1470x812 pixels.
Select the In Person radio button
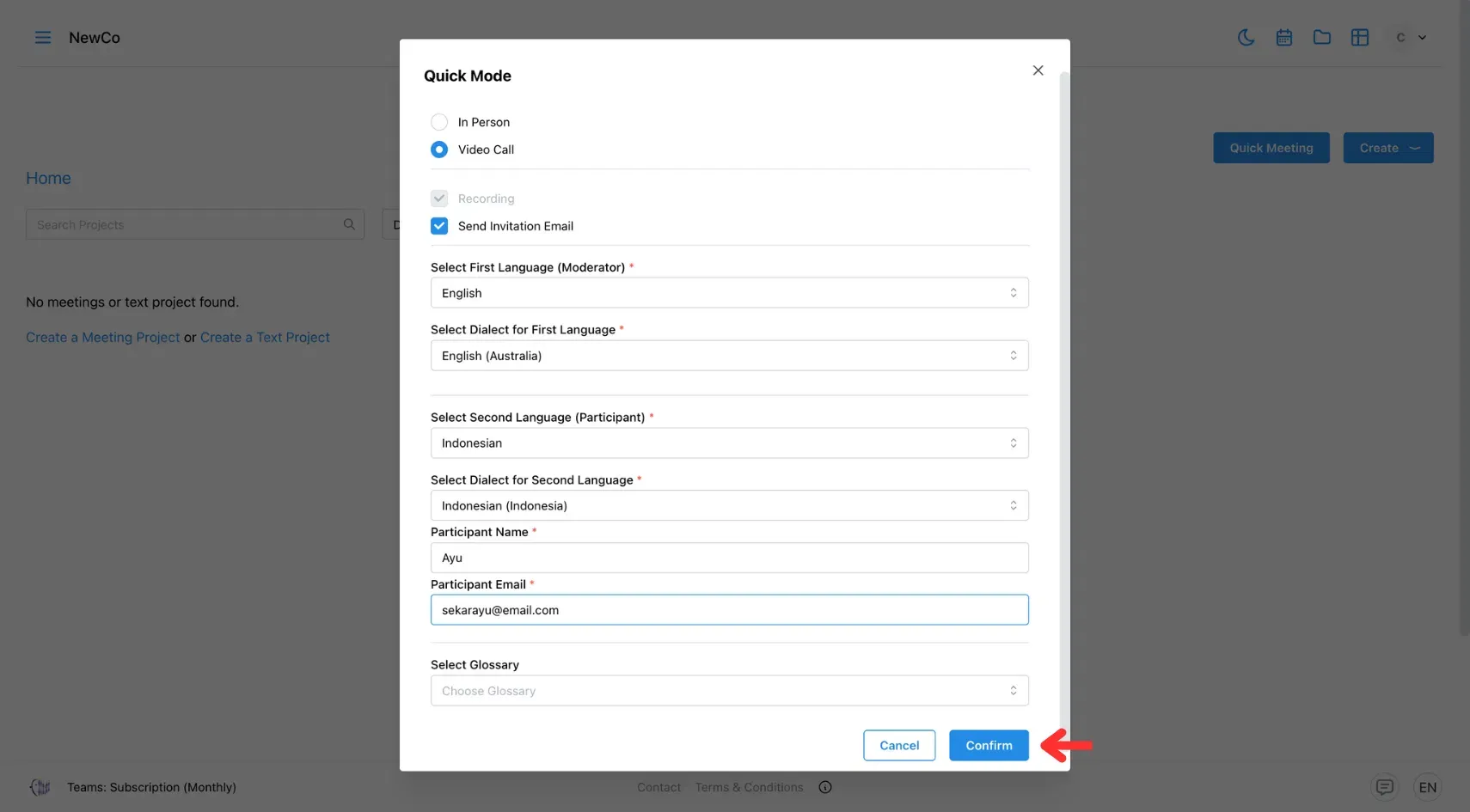pos(439,121)
